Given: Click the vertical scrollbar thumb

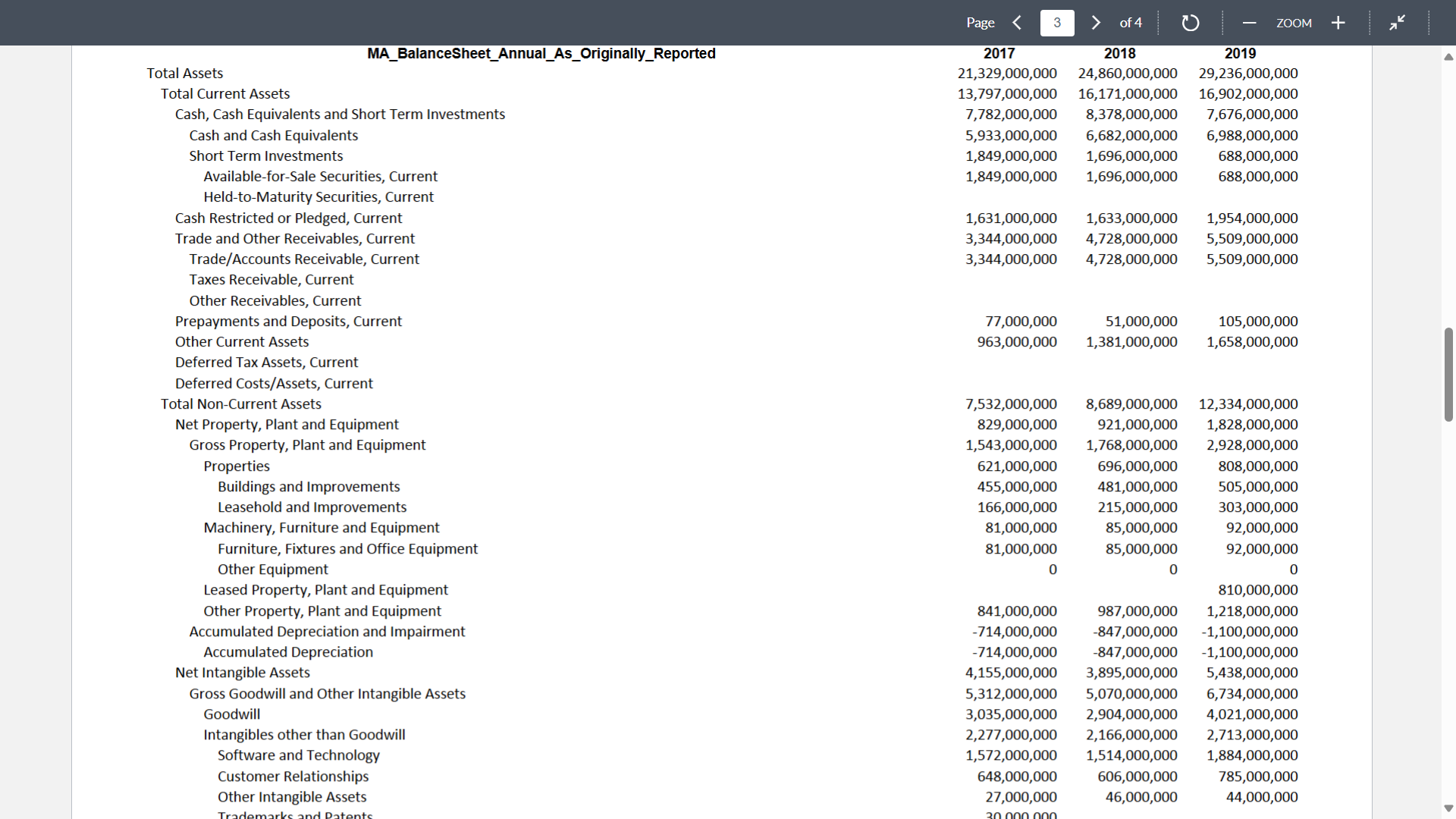Looking at the screenshot, I should pyautogui.click(x=1448, y=375).
